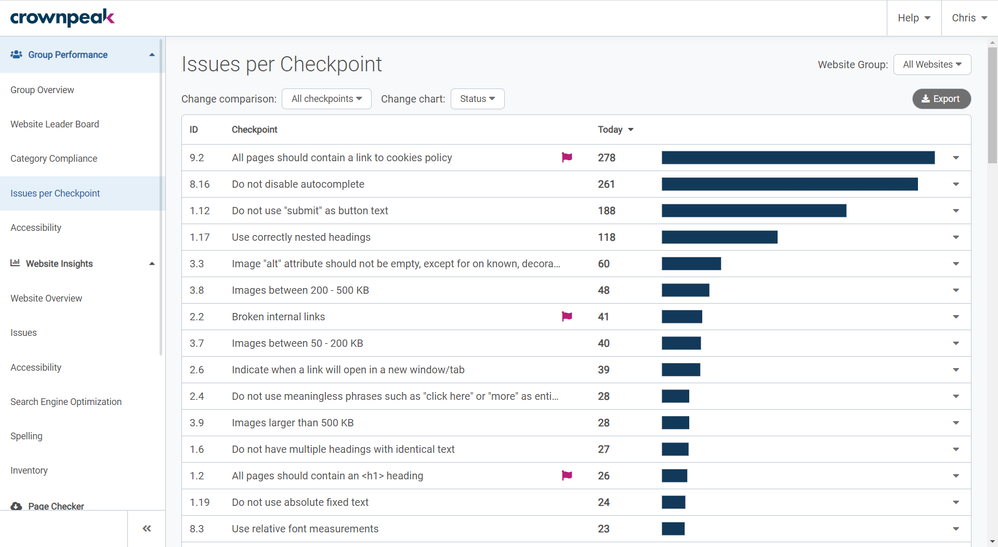Viewport: 998px width, 547px height.
Task: Expand the Broken internal links row
Action: pyautogui.click(x=956, y=317)
